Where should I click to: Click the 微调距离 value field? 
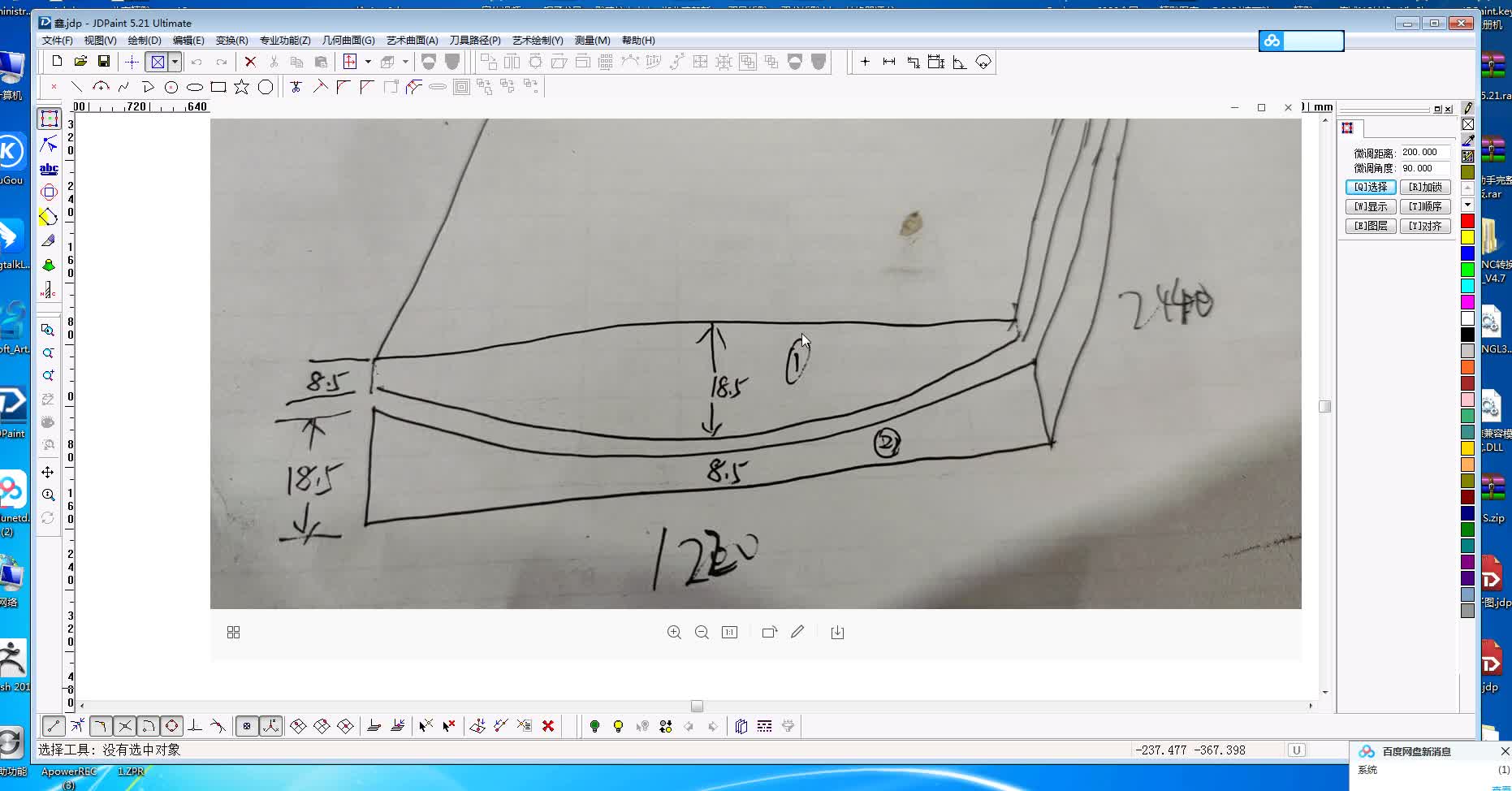[x=1424, y=152]
